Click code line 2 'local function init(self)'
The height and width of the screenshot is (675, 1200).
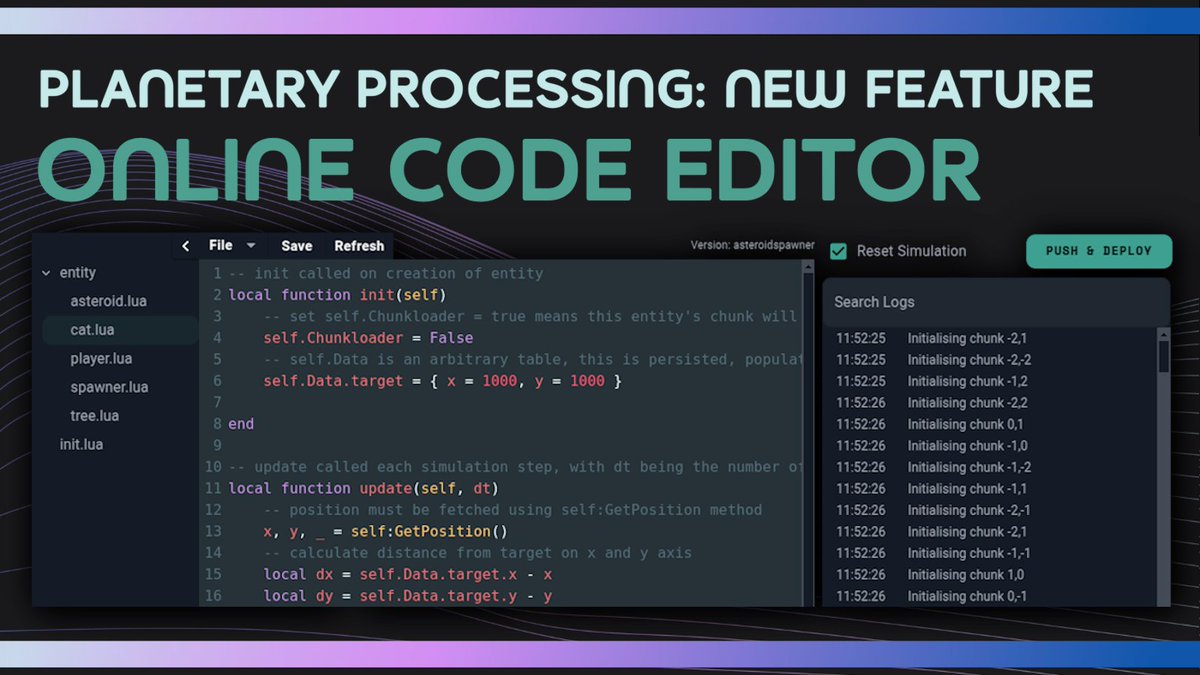[x=337, y=294]
